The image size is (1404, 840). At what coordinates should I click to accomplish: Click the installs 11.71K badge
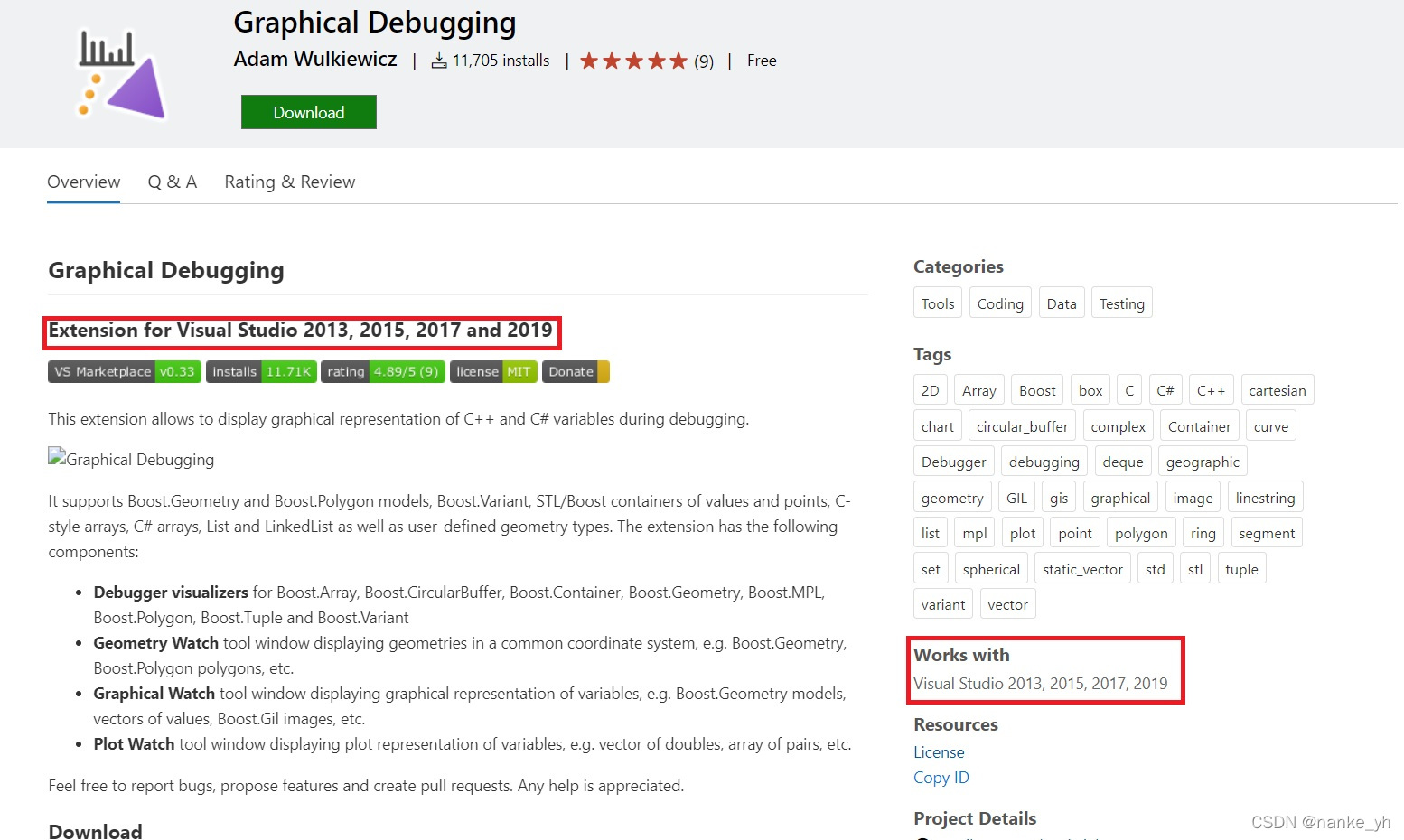261,371
